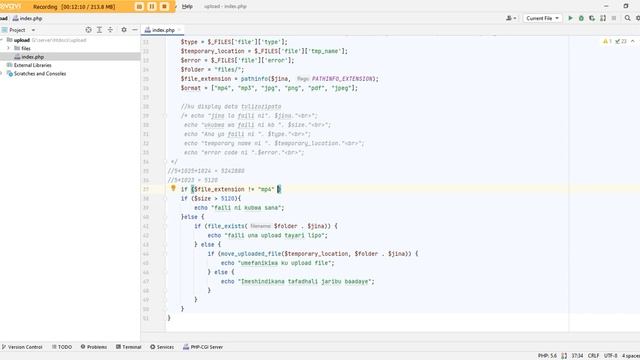Click index.php in the navigation breadcrumb bar
This screenshot has width=640, height=360.
pos(27,18)
